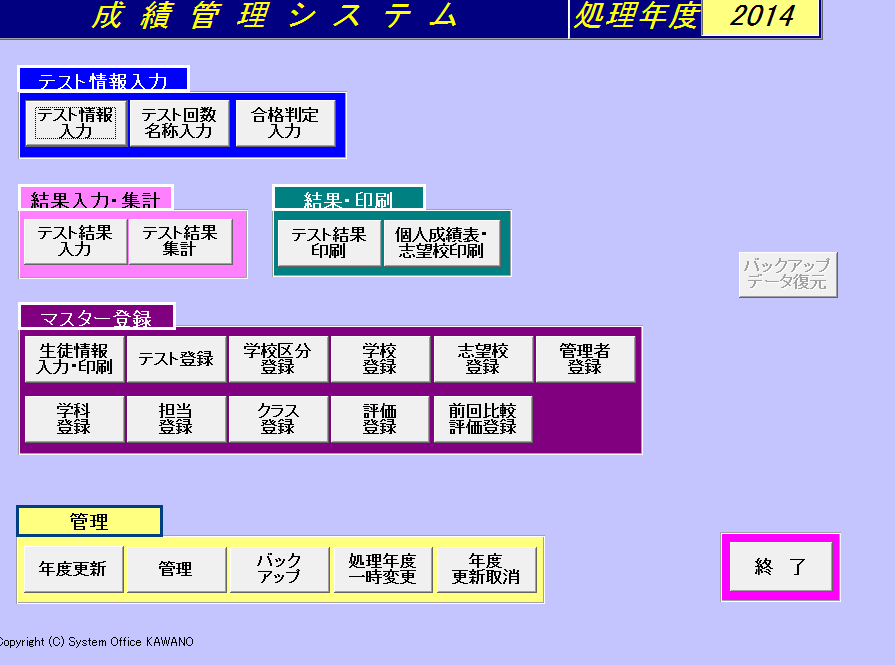
Task: Select the 合格判定入力 button
Action: click(x=285, y=123)
